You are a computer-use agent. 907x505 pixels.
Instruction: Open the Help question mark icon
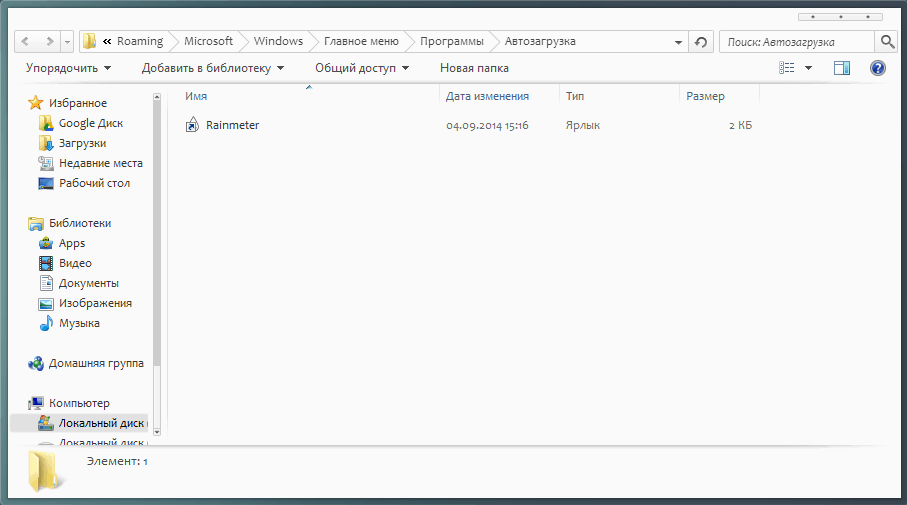(x=878, y=68)
